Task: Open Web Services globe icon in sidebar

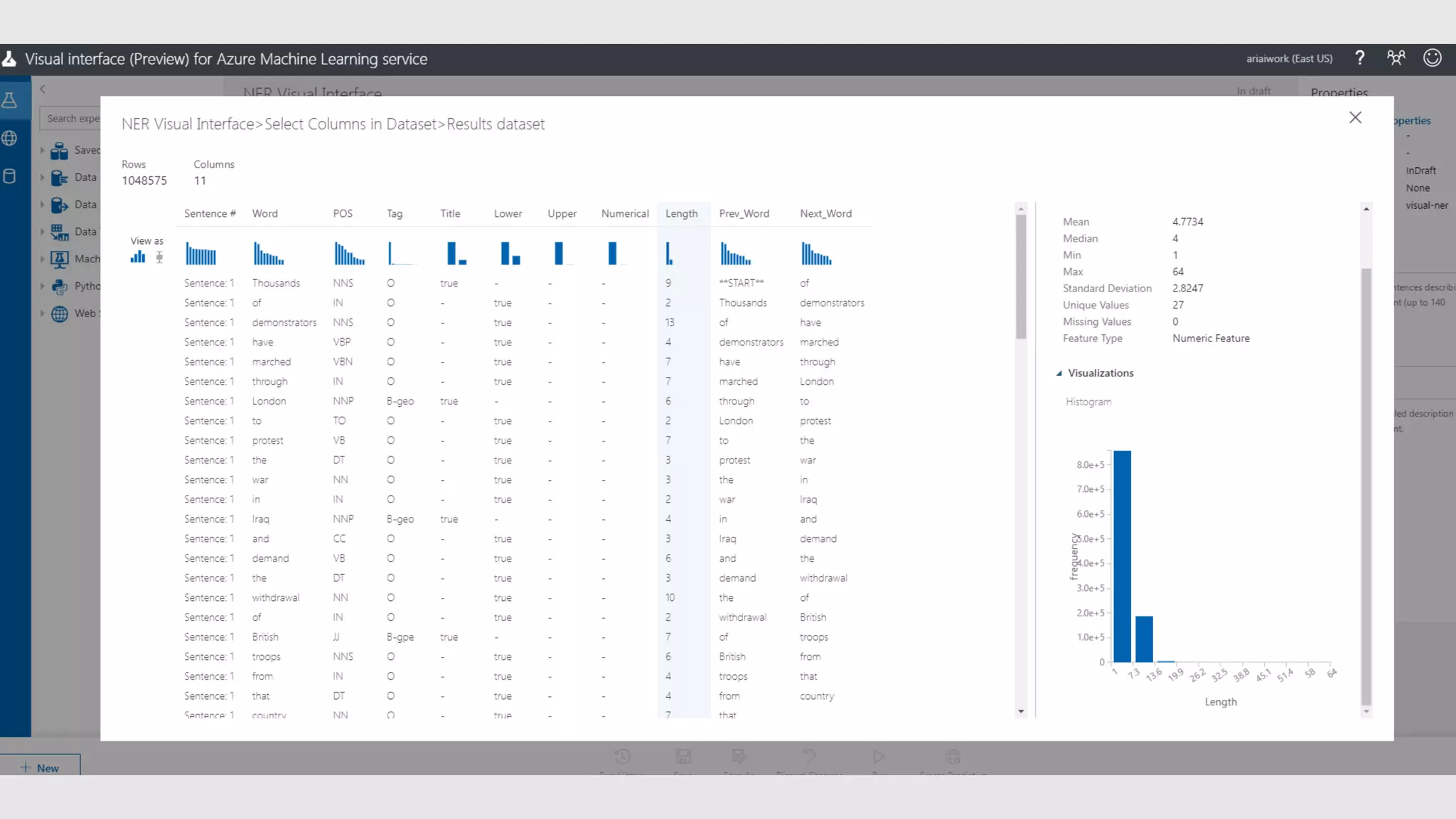Action: tap(10, 139)
